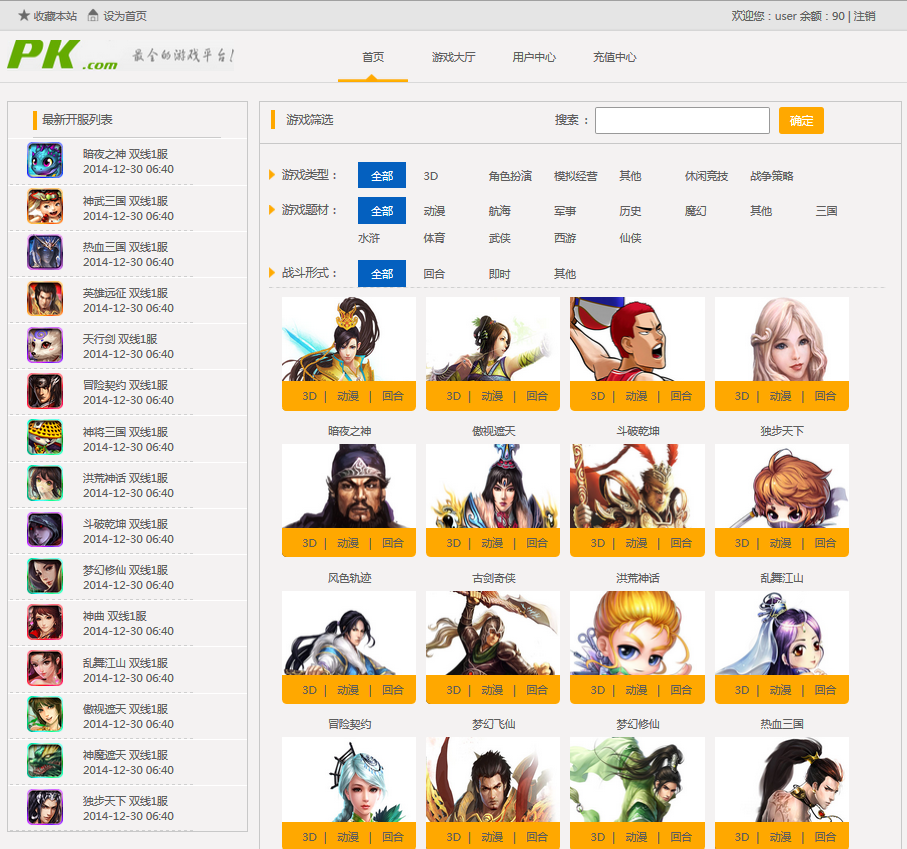The width and height of the screenshot is (907, 849).
Task: Click the 神曲 双线1服 server entry text
Action: point(115,616)
